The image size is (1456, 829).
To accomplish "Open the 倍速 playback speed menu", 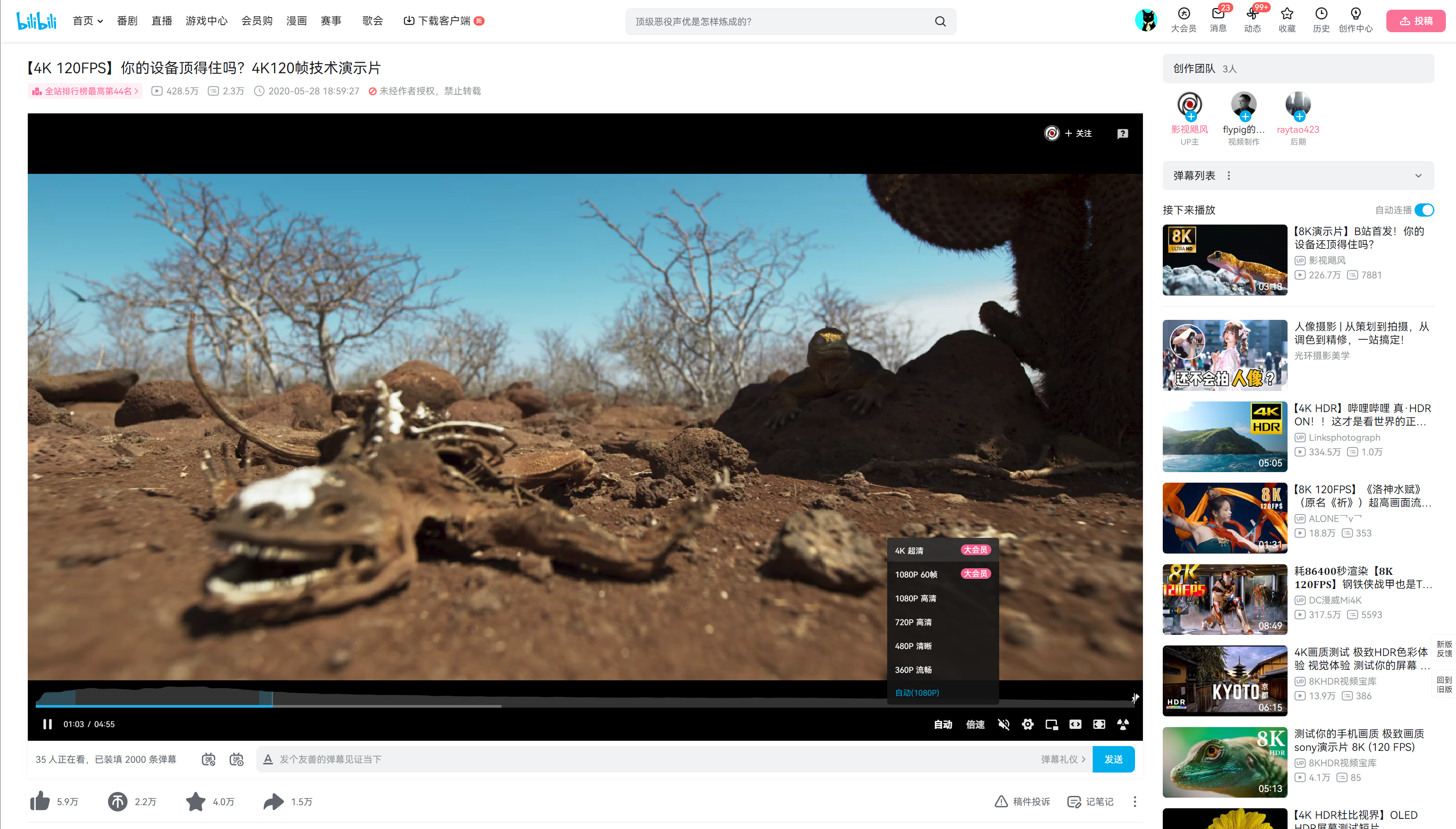I will click(975, 724).
